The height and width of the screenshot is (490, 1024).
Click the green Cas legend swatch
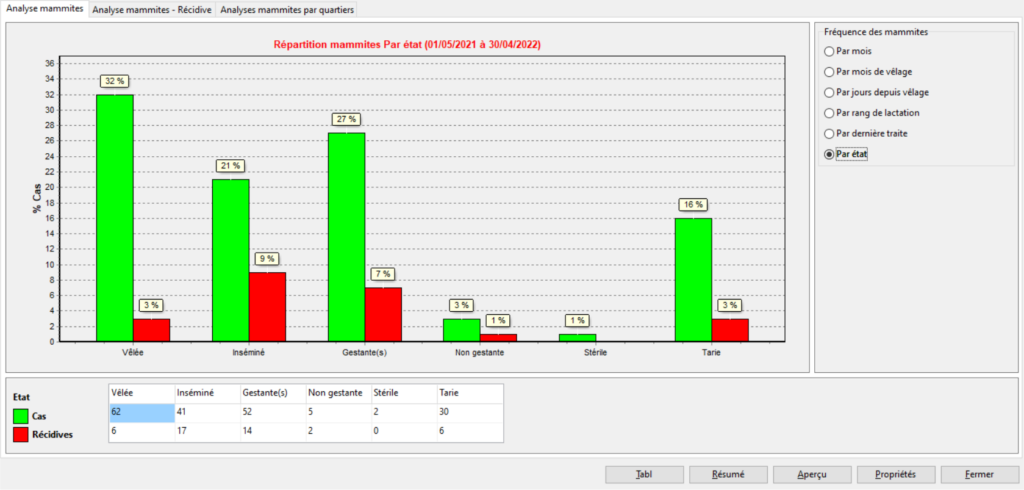coord(22,415)
